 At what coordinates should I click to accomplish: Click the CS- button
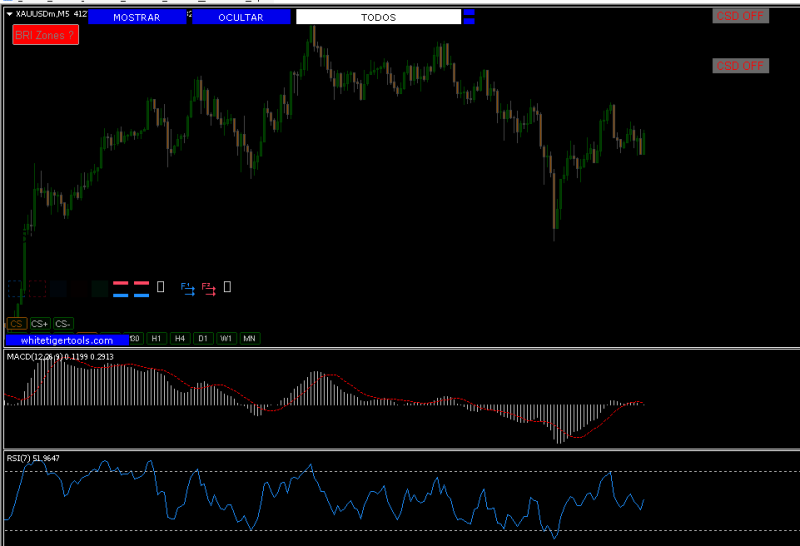pyautogui.click(x=63, y=324)
